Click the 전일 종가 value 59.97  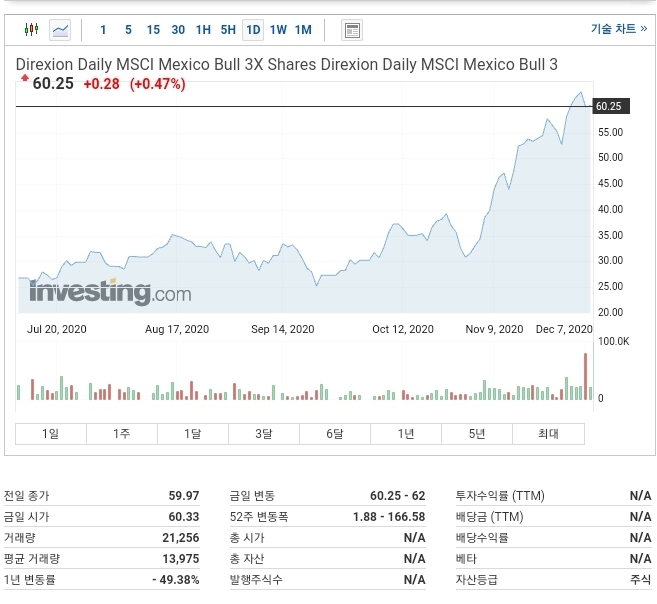click(x=184, y=496)
